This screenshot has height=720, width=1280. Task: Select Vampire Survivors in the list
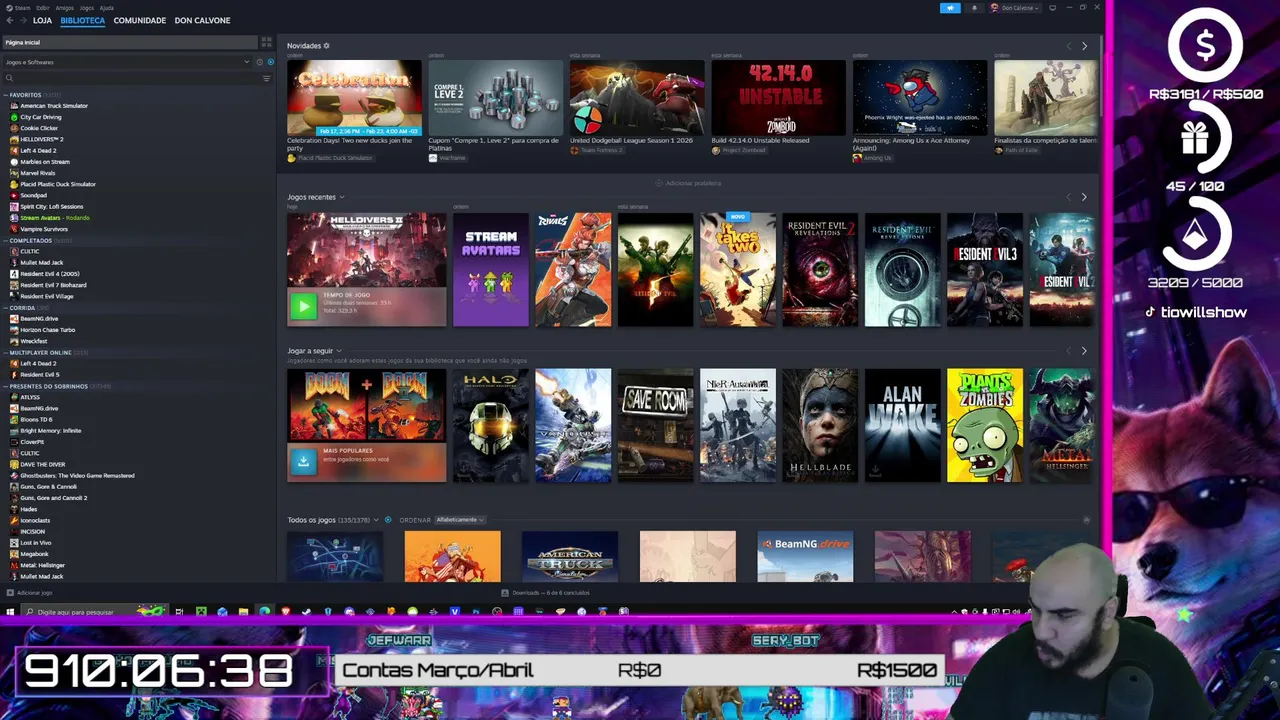click(43, 229)
